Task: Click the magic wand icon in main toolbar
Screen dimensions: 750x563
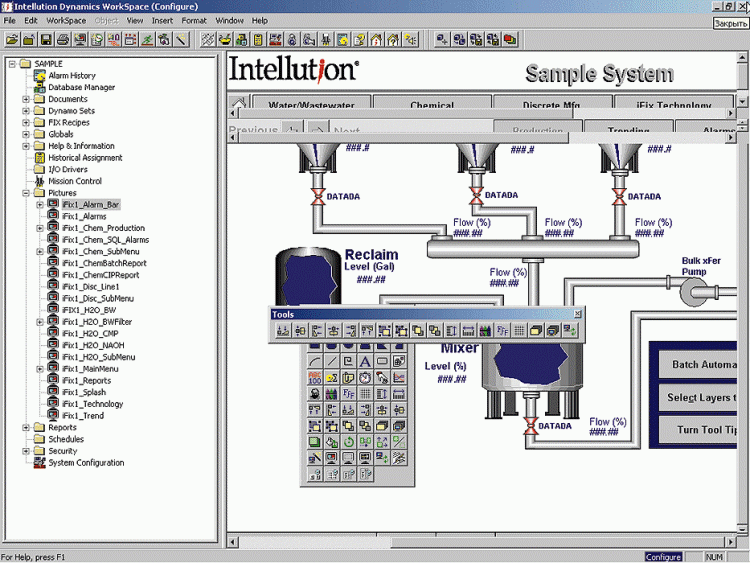Action: 182,39
